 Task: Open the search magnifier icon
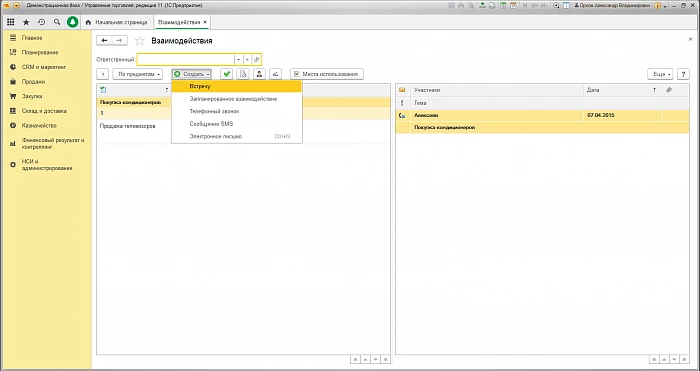tap(57, 22)
